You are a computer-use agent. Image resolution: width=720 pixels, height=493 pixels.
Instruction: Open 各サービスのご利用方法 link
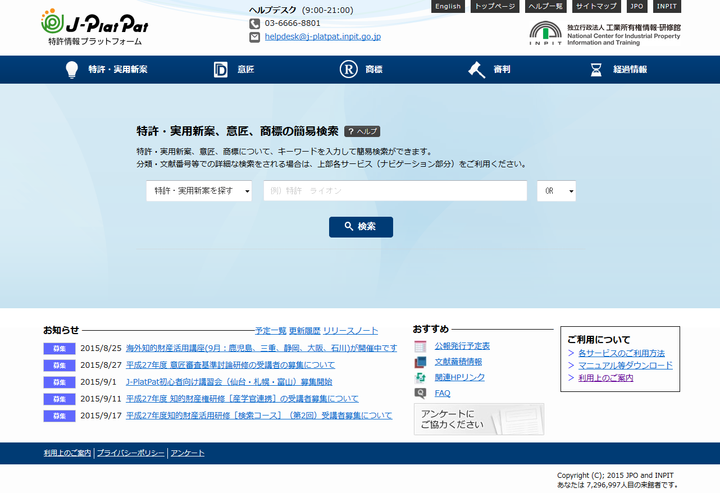pyautogui.click(x=622, y=353)
